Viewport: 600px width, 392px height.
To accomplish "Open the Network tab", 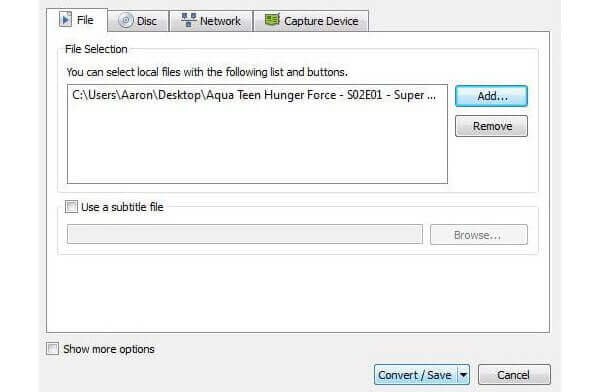I will pyautogui.click(x=211, y=21).
